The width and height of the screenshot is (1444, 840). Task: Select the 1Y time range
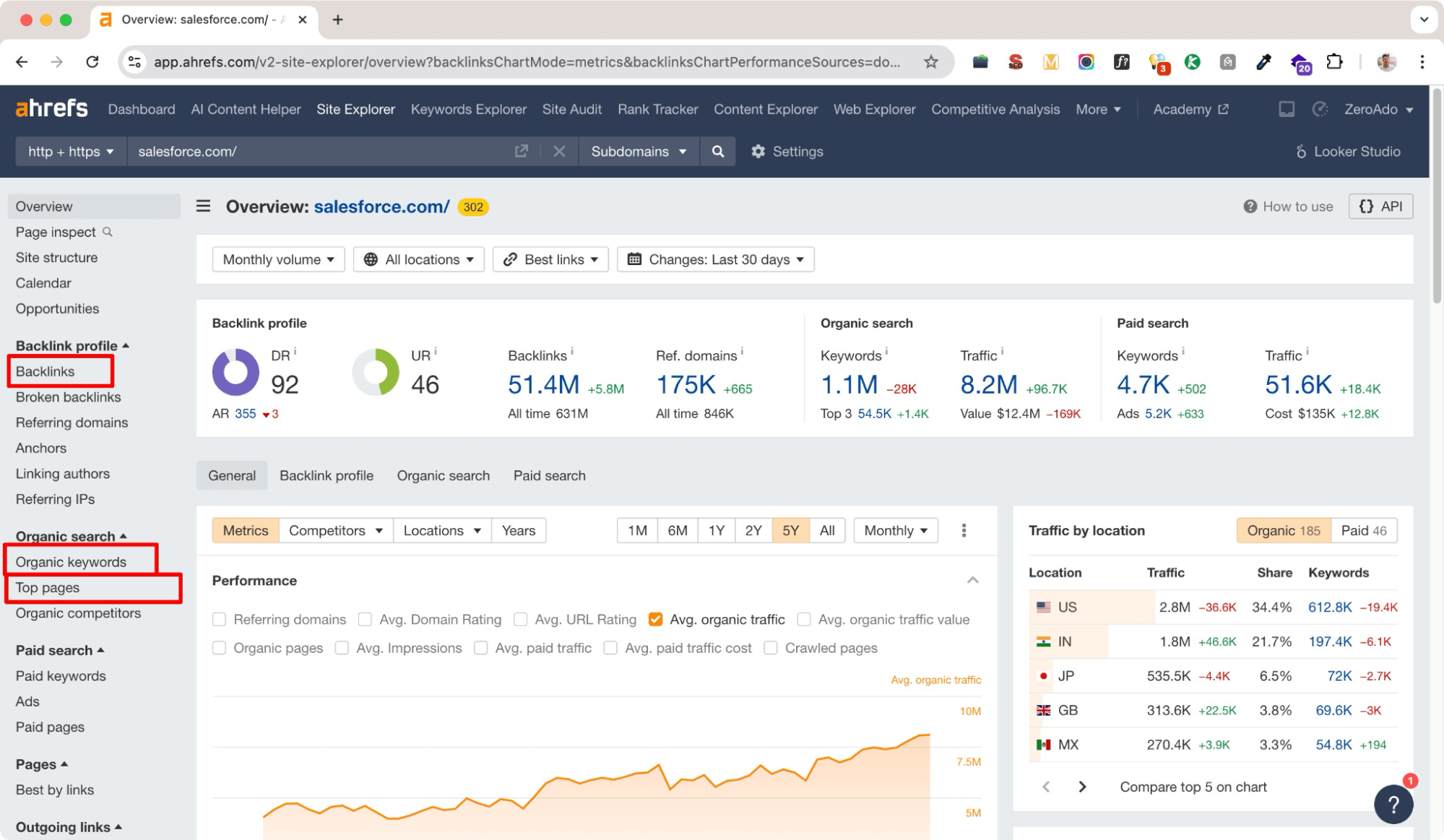coord(716,531)
